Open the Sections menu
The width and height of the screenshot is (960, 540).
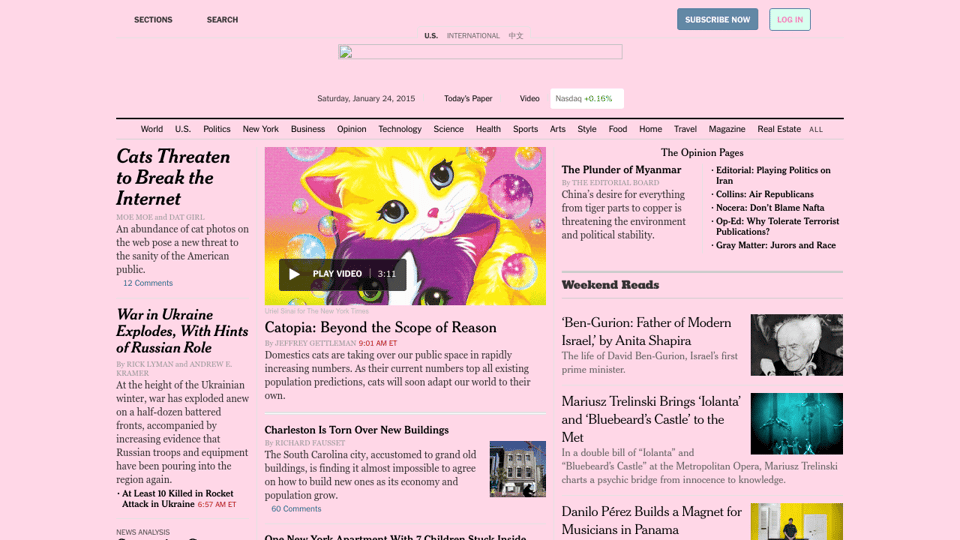click(x=153, y=20)
